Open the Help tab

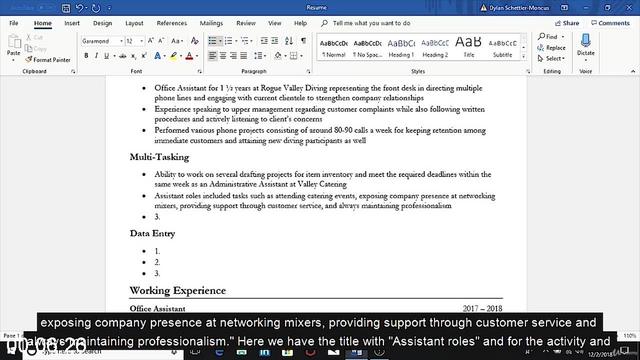point(300,23)
